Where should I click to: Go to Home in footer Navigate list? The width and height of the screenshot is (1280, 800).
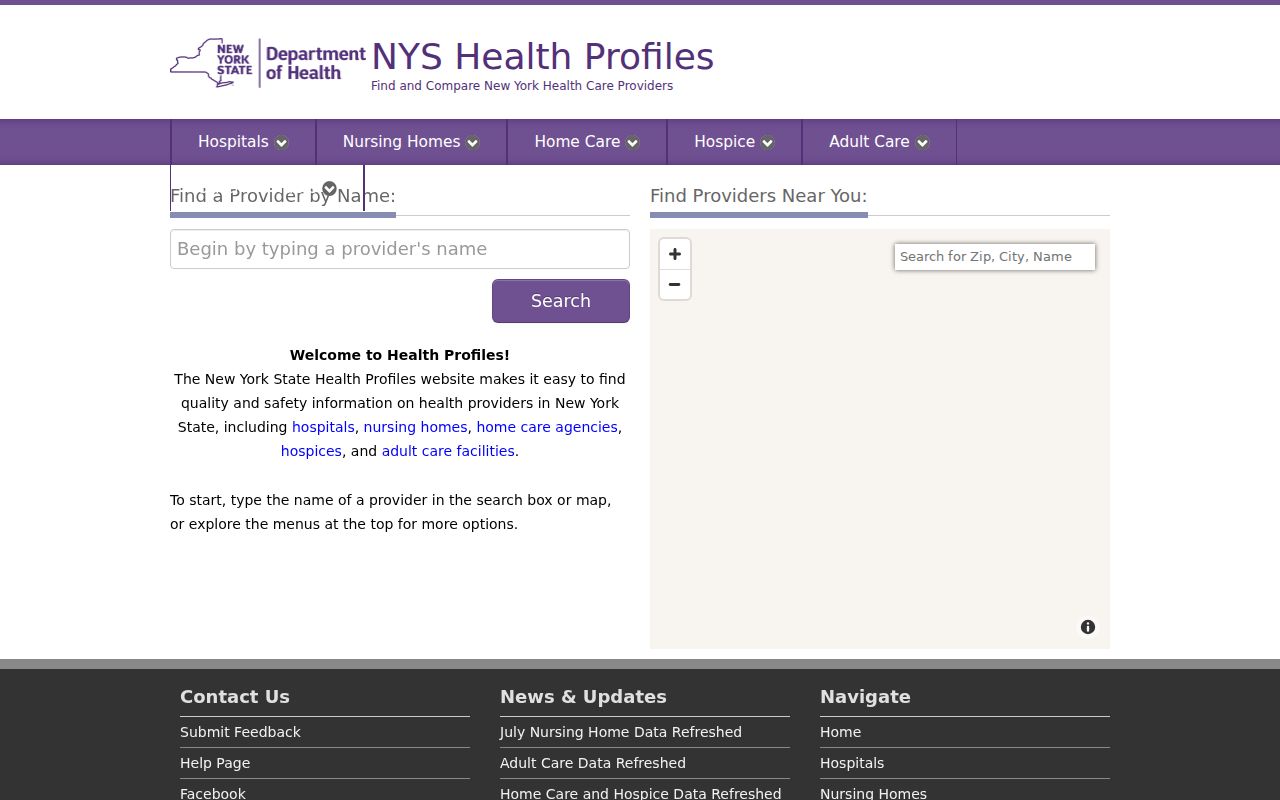coord(840,732)
